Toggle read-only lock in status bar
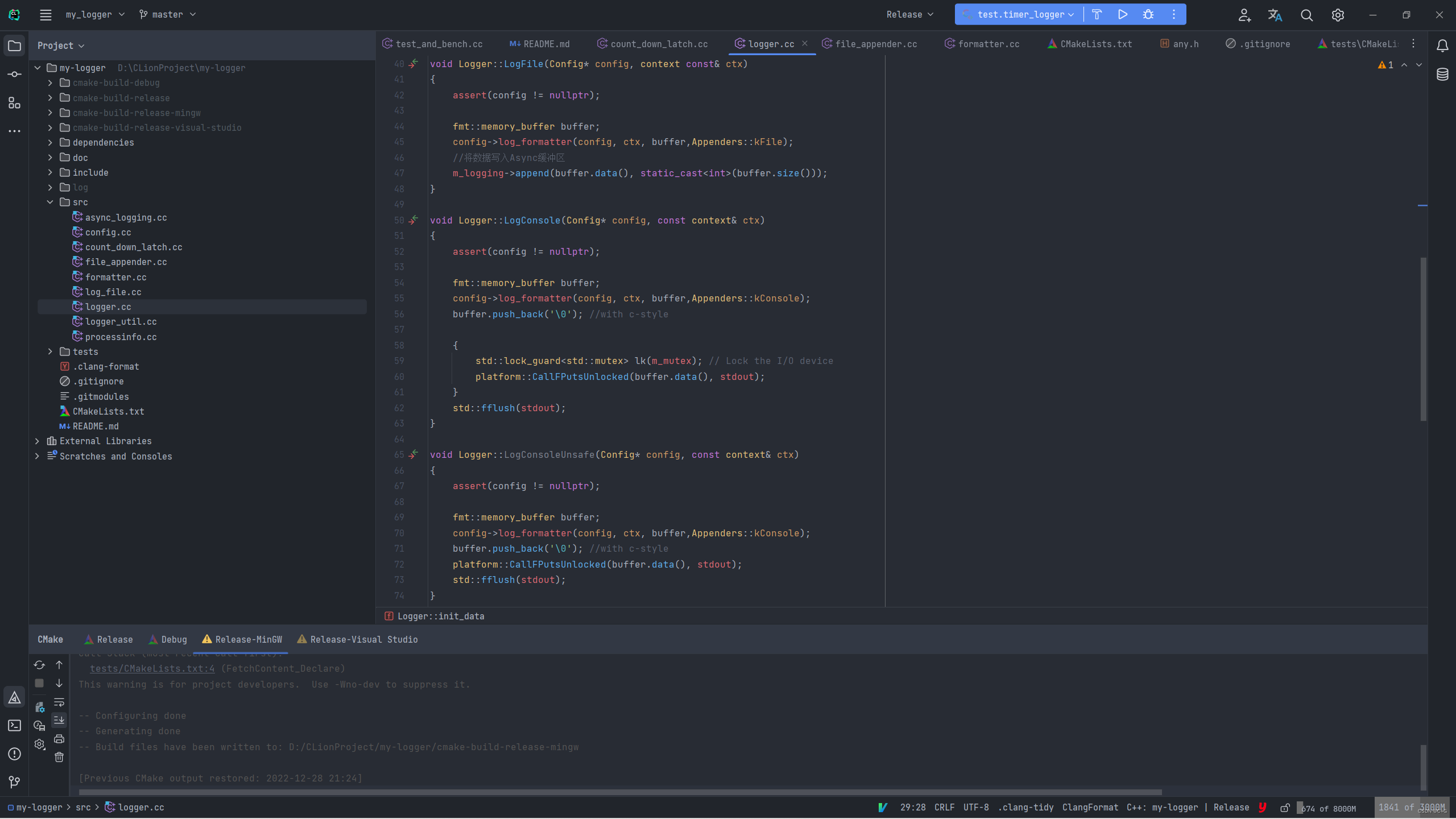This screenshot has height=819, width=1456. click(x=1285, y=808)
